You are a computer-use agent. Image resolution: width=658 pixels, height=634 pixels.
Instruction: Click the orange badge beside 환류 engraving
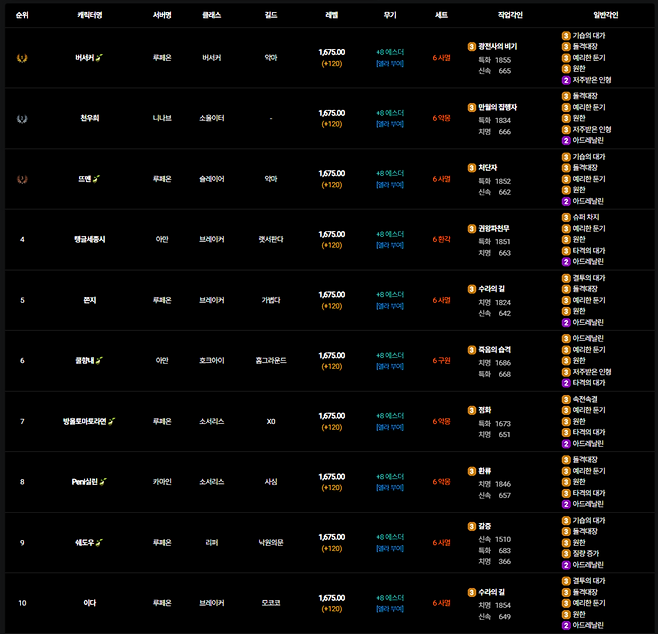[472, 470]
